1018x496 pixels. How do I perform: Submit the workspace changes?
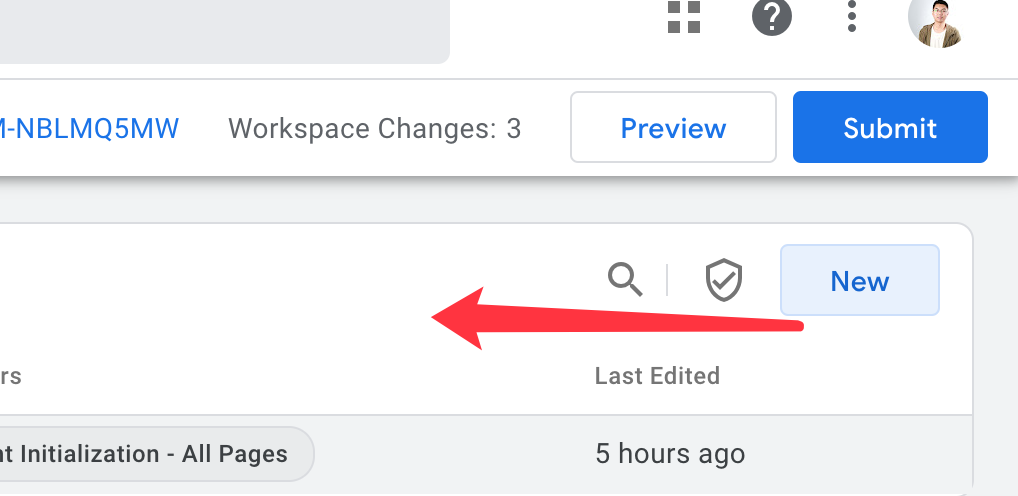pos(890,127)
